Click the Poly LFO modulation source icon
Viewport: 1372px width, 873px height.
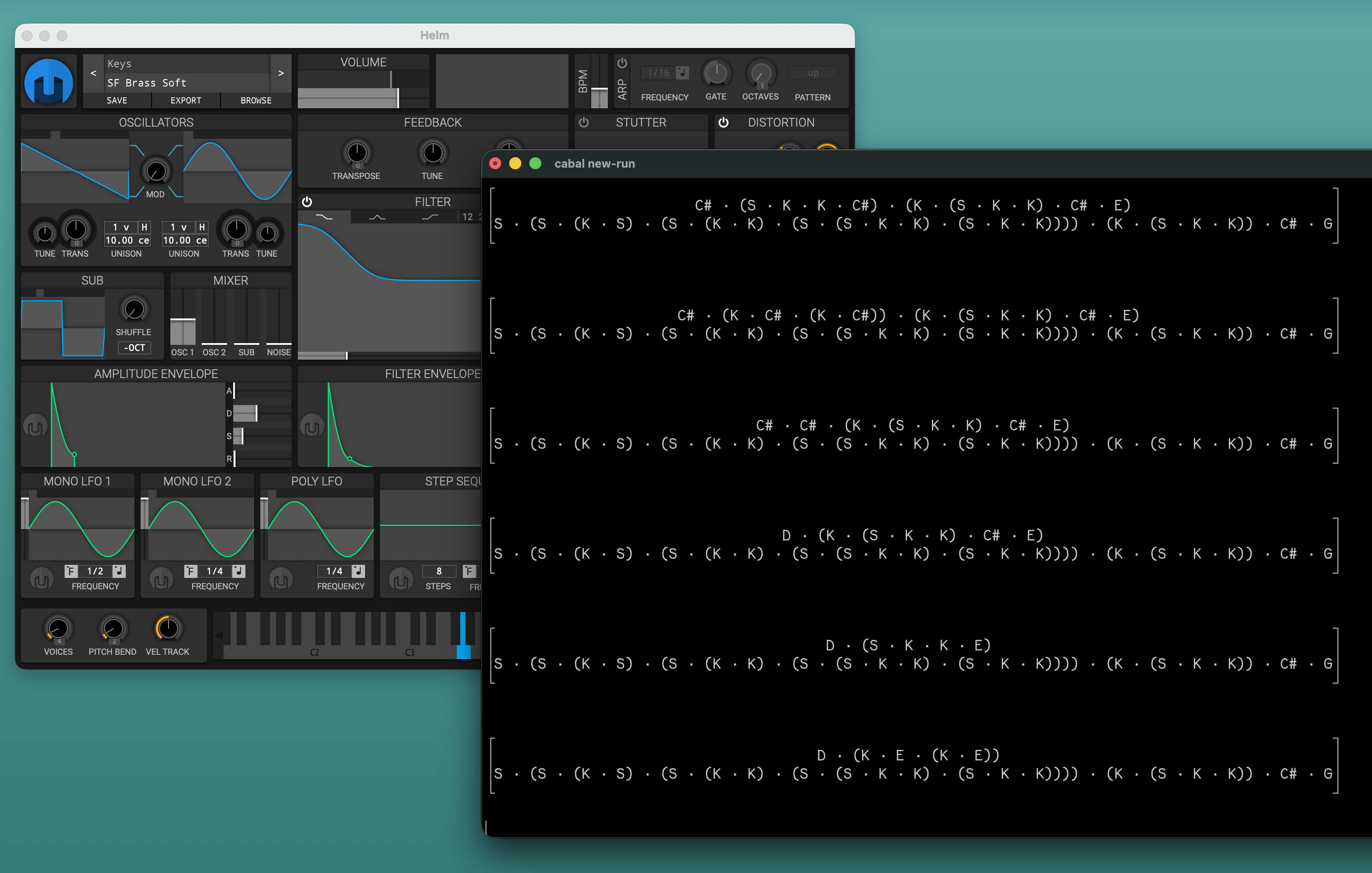(280, 580)
